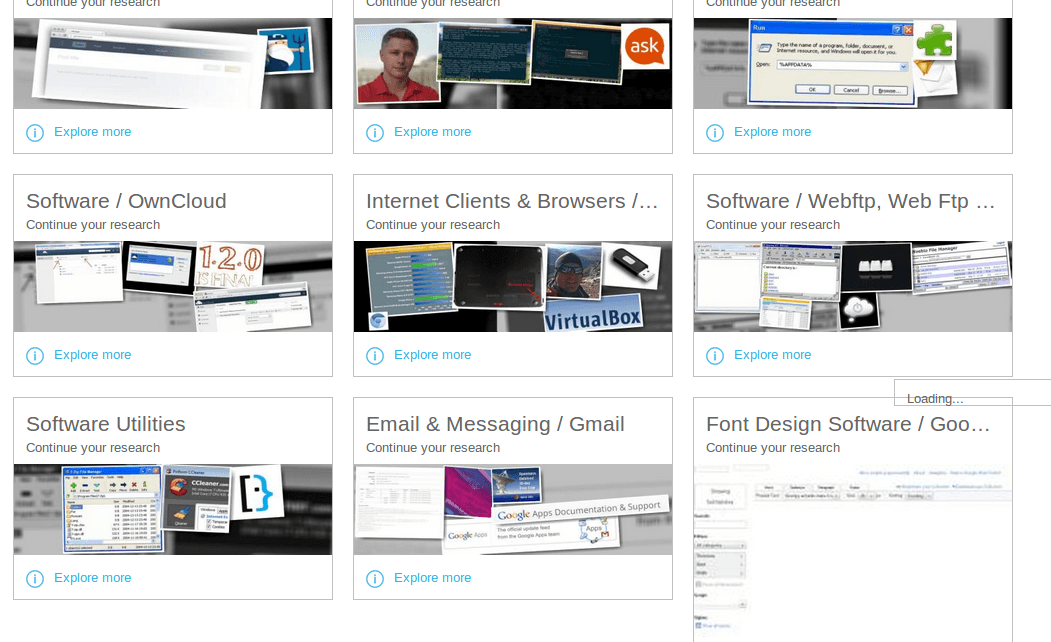This screenshot has width=1051, height=642.
Task: Click the info icon in the Internet Clients & Browsers card
Action: [x=375, y=356]
